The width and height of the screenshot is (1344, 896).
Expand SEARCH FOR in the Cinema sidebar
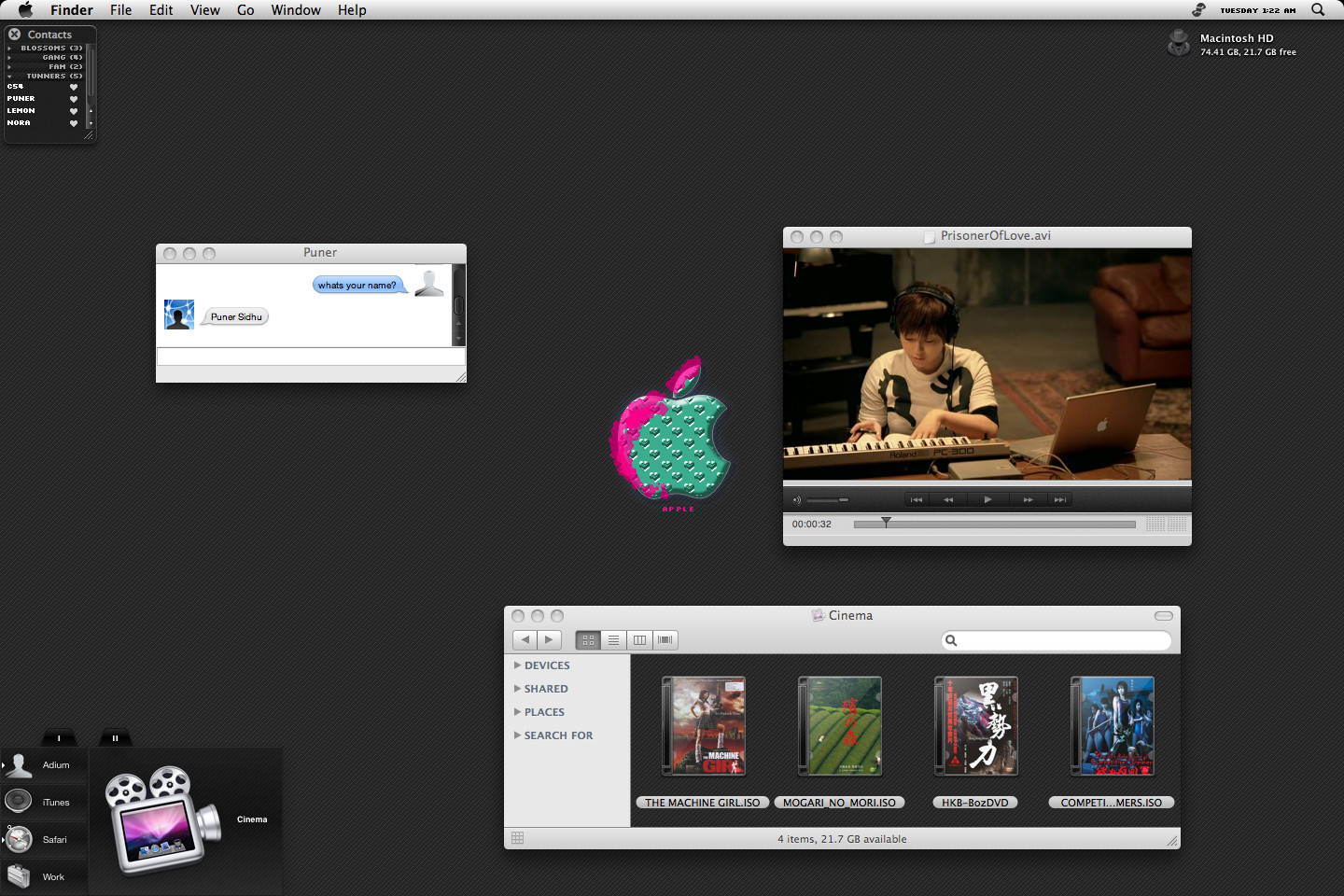(x=517, y=735)
